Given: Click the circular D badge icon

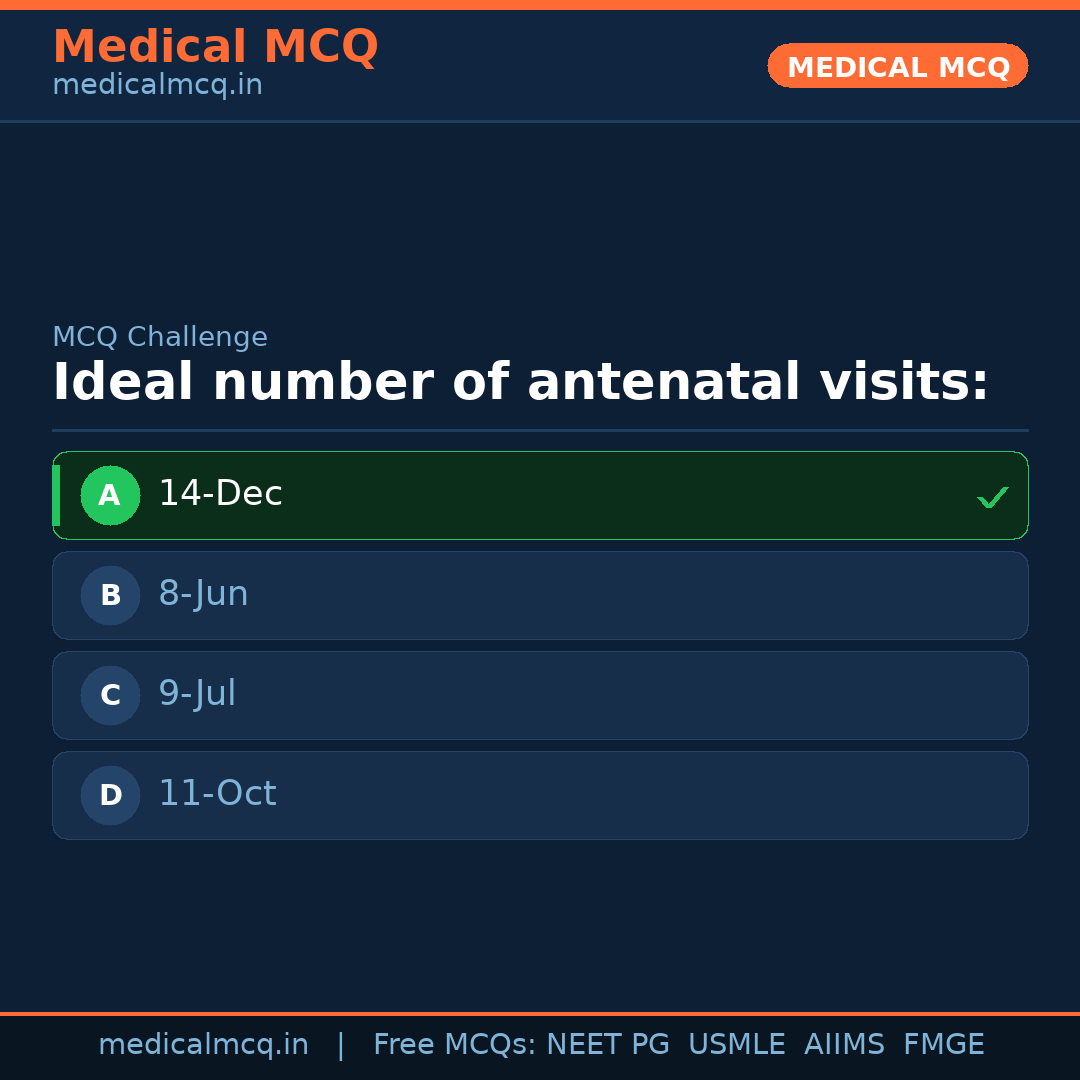Looking at the screenshot, I should (x=110, y=795).
